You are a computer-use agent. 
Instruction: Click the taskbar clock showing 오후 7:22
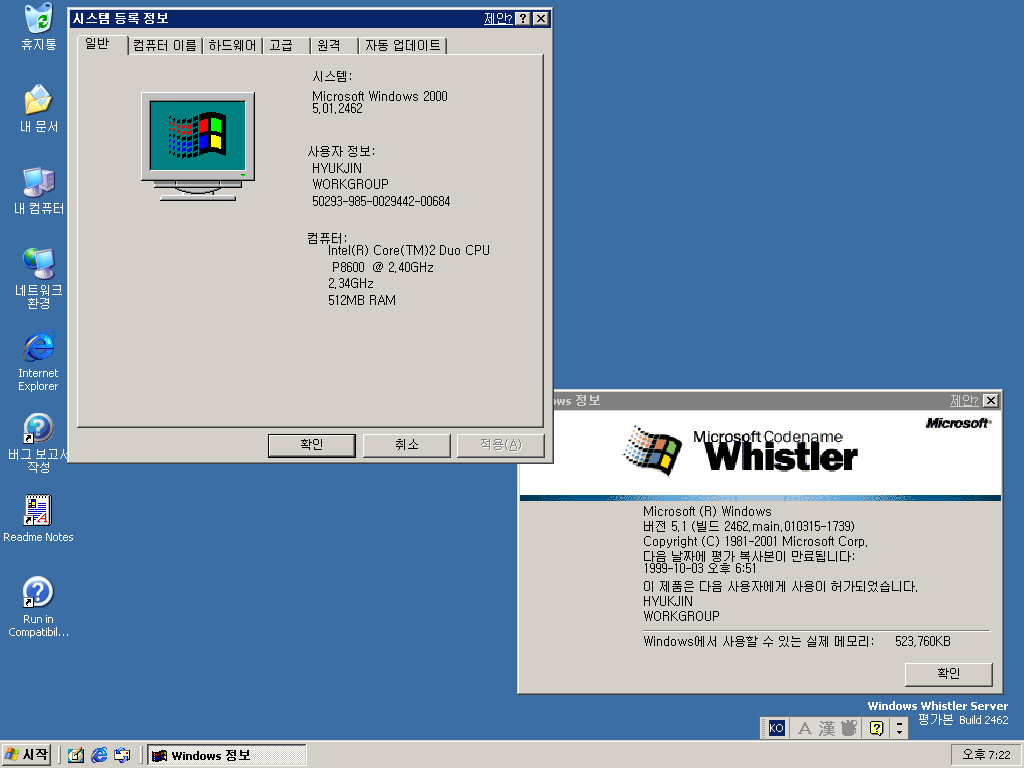[x=986, y=755]
